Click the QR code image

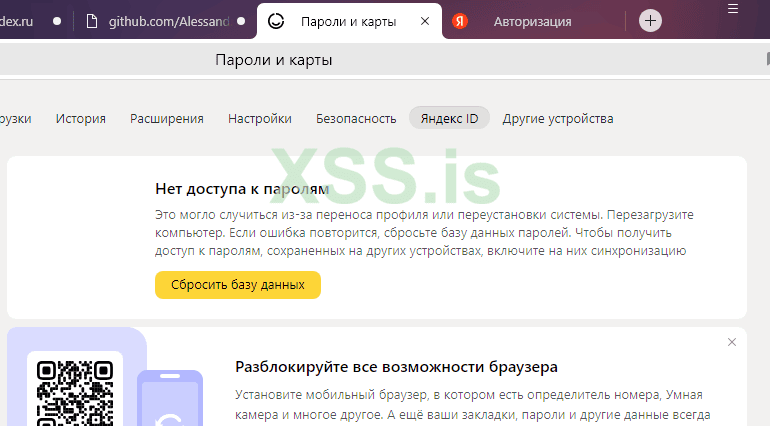click(x=75, y=393)
